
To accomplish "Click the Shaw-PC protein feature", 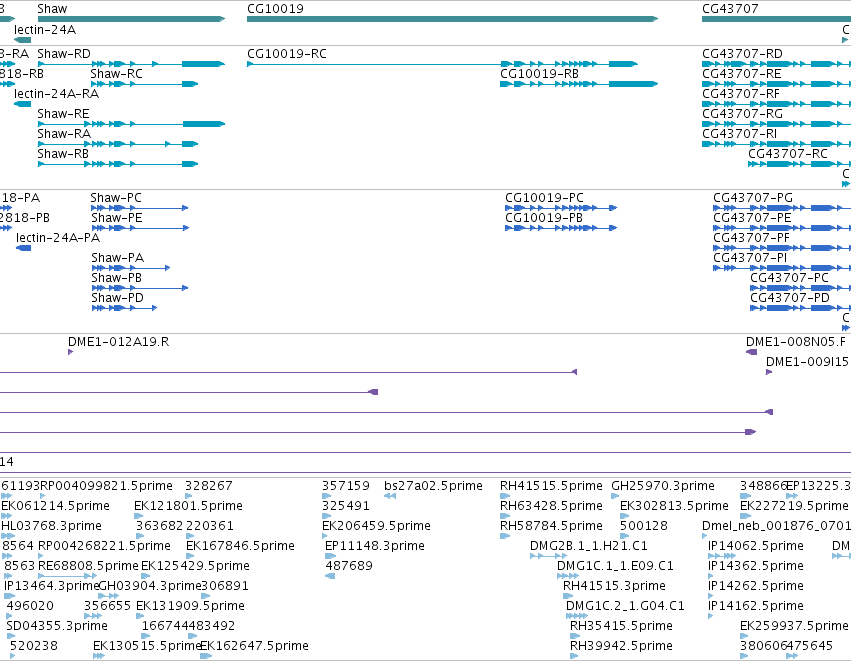I will coord(139,208).
